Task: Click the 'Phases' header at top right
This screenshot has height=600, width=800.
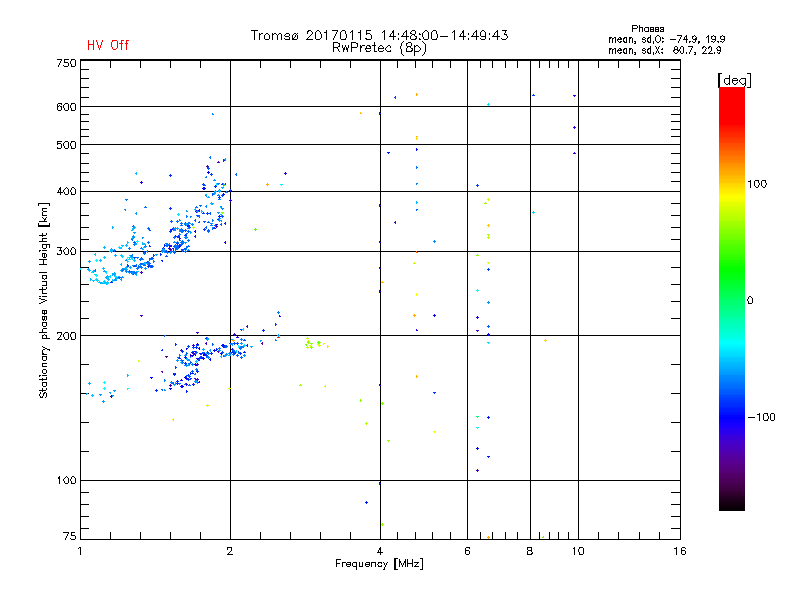Action: pyautogui.click(x=647, y=29)
